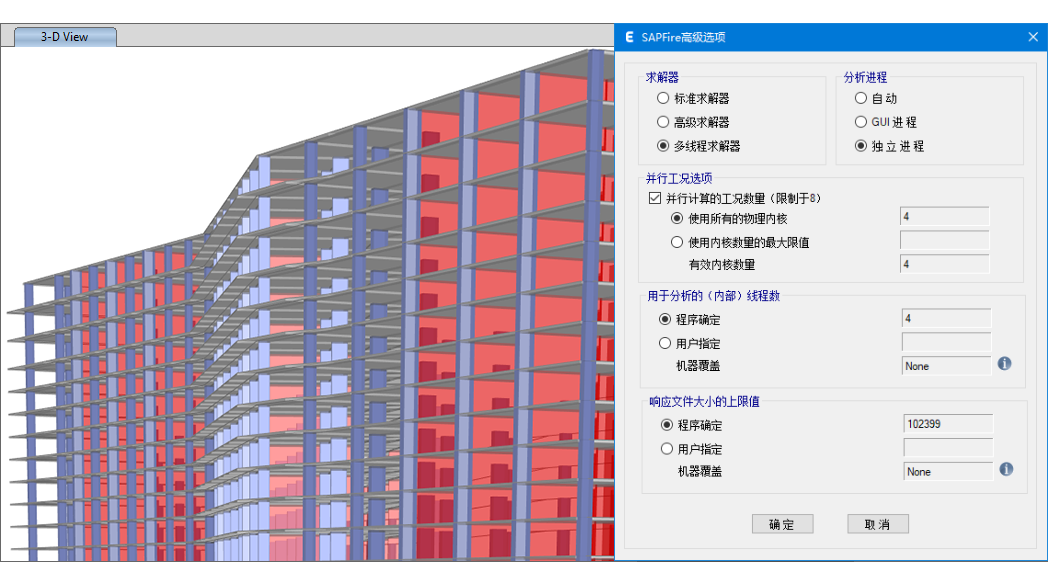Set analysis process to 自动
This screenshot has height=586, width=1048.
point(861,98)
